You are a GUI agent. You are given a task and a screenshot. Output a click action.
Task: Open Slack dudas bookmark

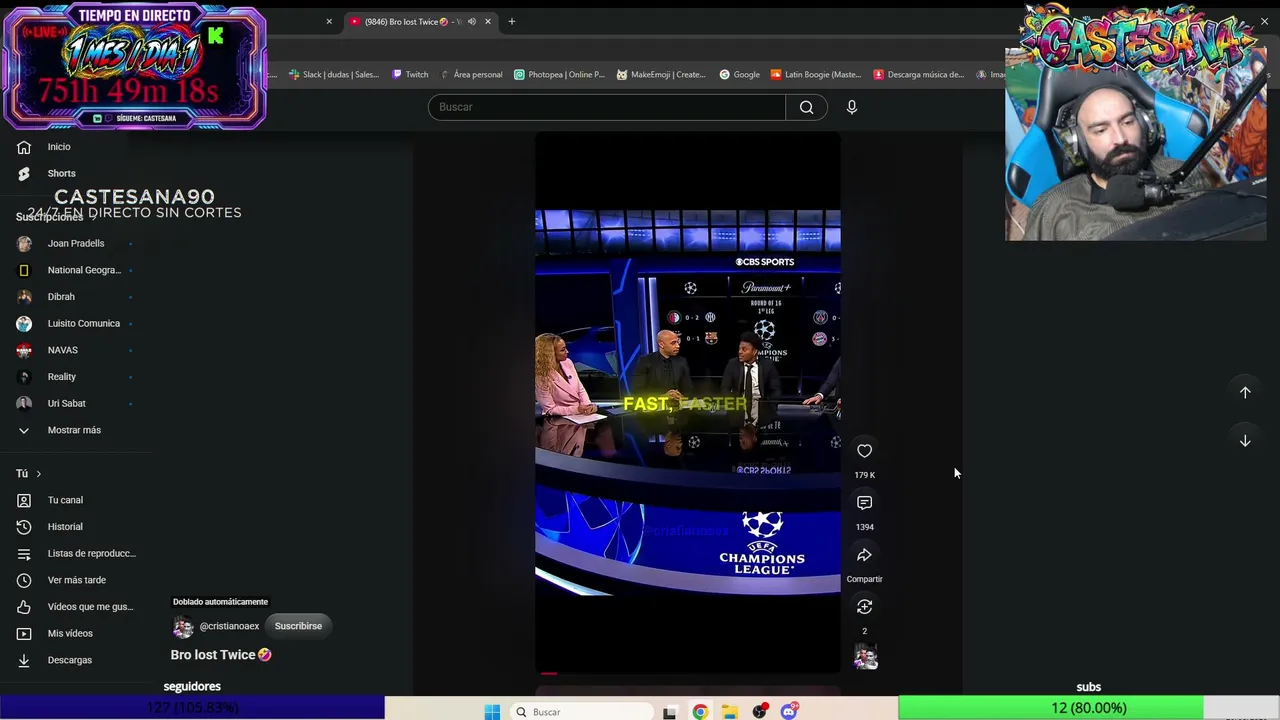[334, 75]
